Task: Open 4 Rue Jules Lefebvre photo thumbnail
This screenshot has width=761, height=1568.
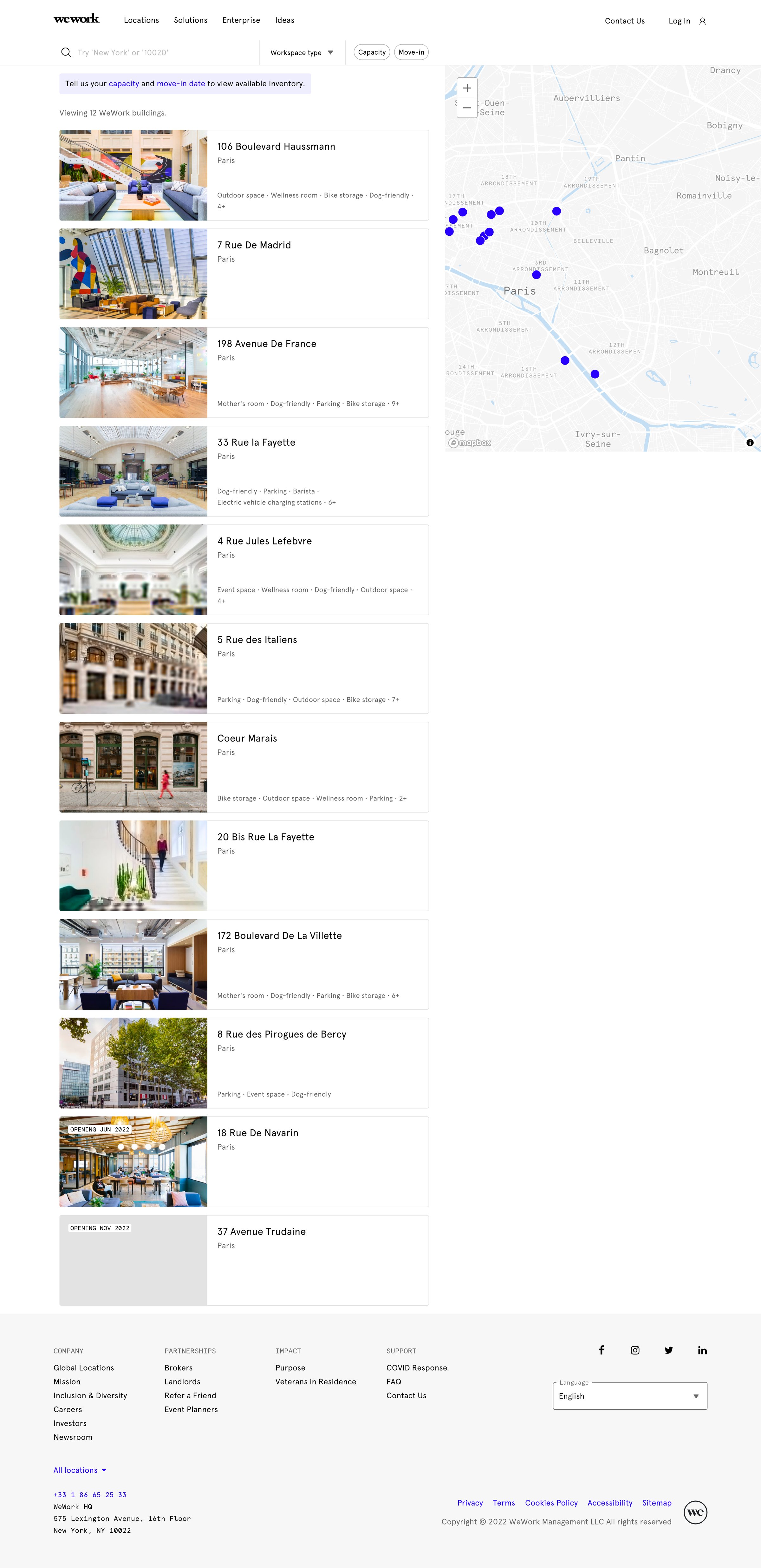Action: coord(133,570)
